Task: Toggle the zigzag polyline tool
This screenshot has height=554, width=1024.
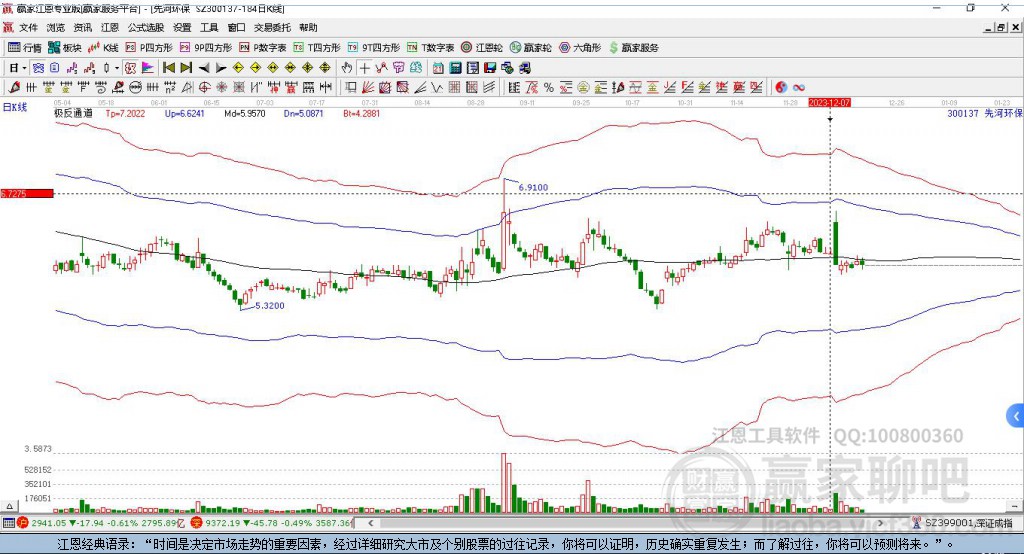Action: [x=381, y=68]
